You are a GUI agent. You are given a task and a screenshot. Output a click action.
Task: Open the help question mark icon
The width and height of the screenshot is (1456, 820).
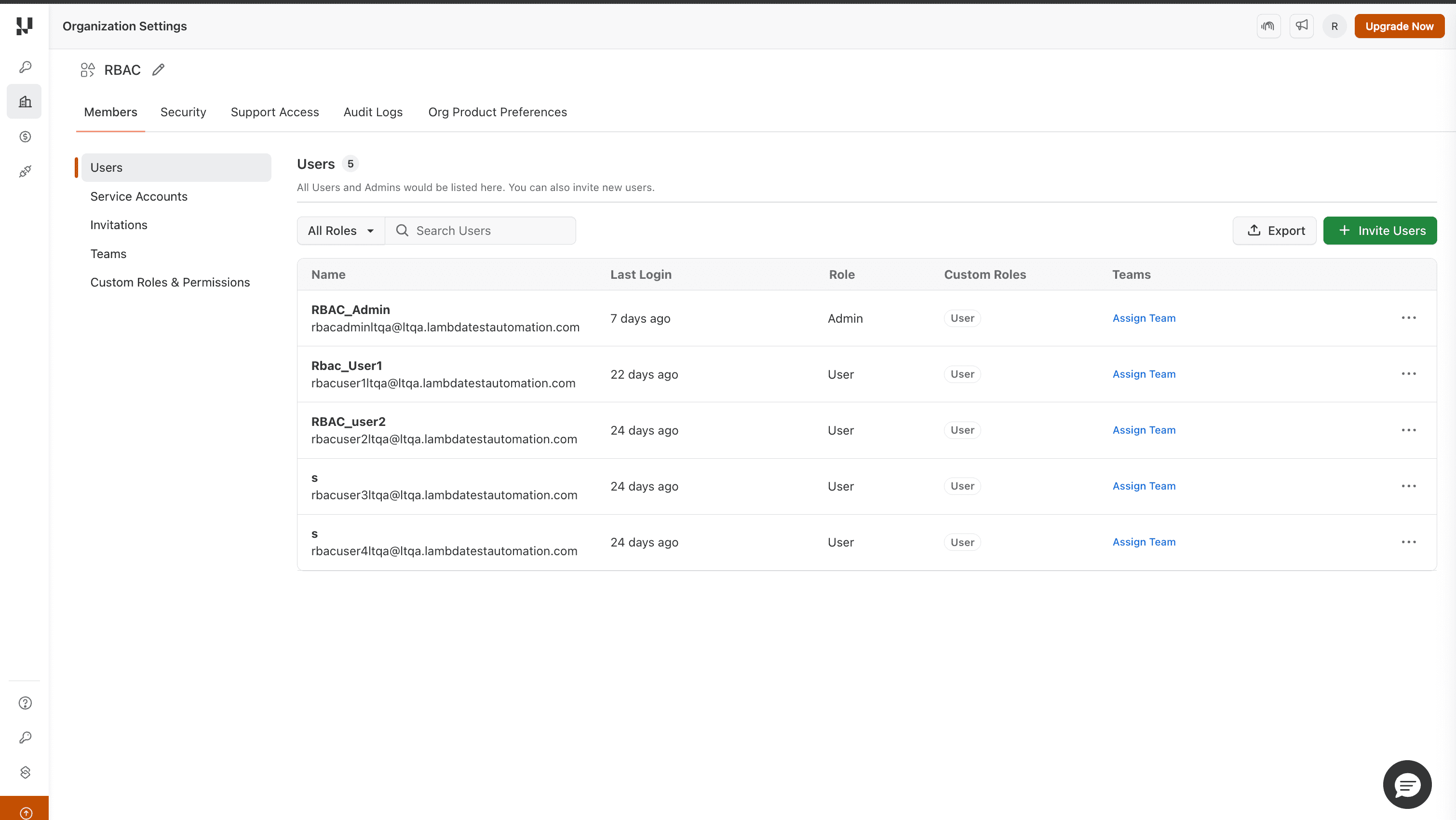[x=24, y=703]
